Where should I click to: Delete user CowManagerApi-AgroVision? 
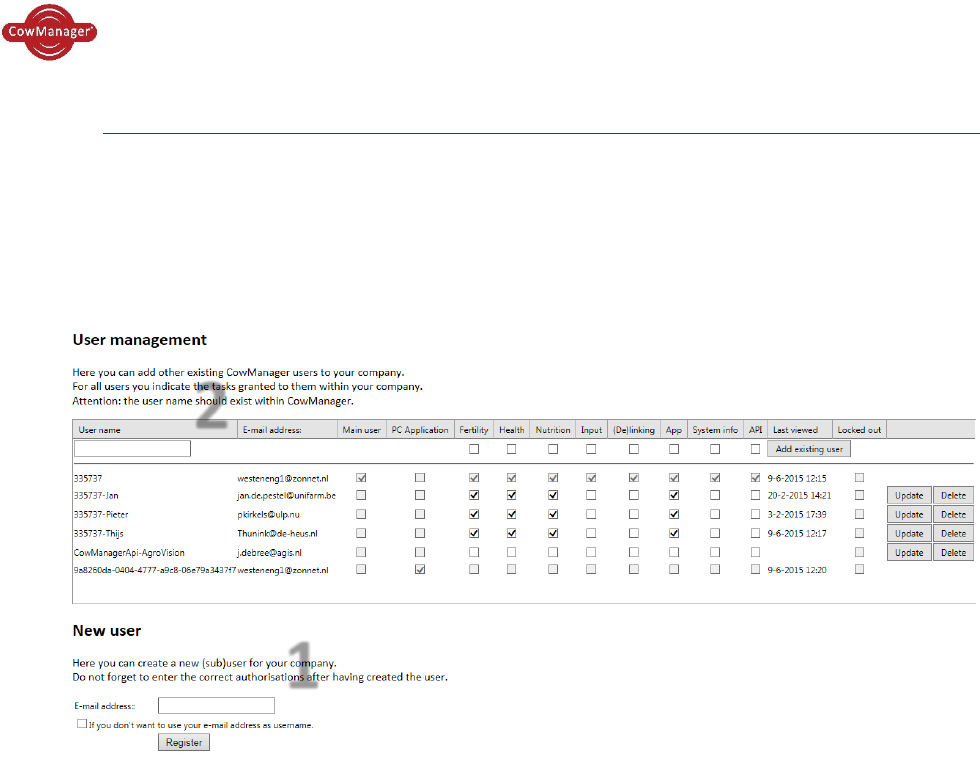pyautogui.click(x=953, y=553)
